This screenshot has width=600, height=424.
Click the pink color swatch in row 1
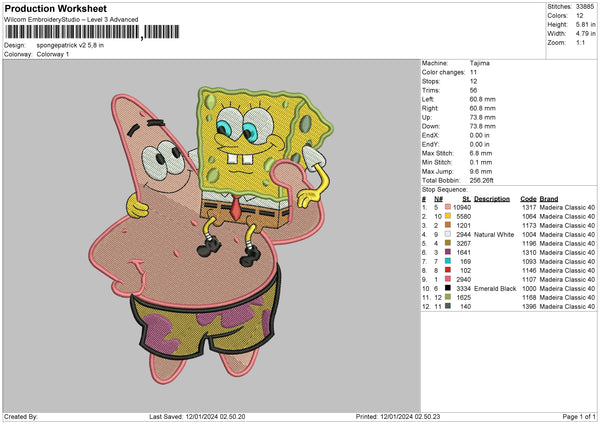point(448,207)
